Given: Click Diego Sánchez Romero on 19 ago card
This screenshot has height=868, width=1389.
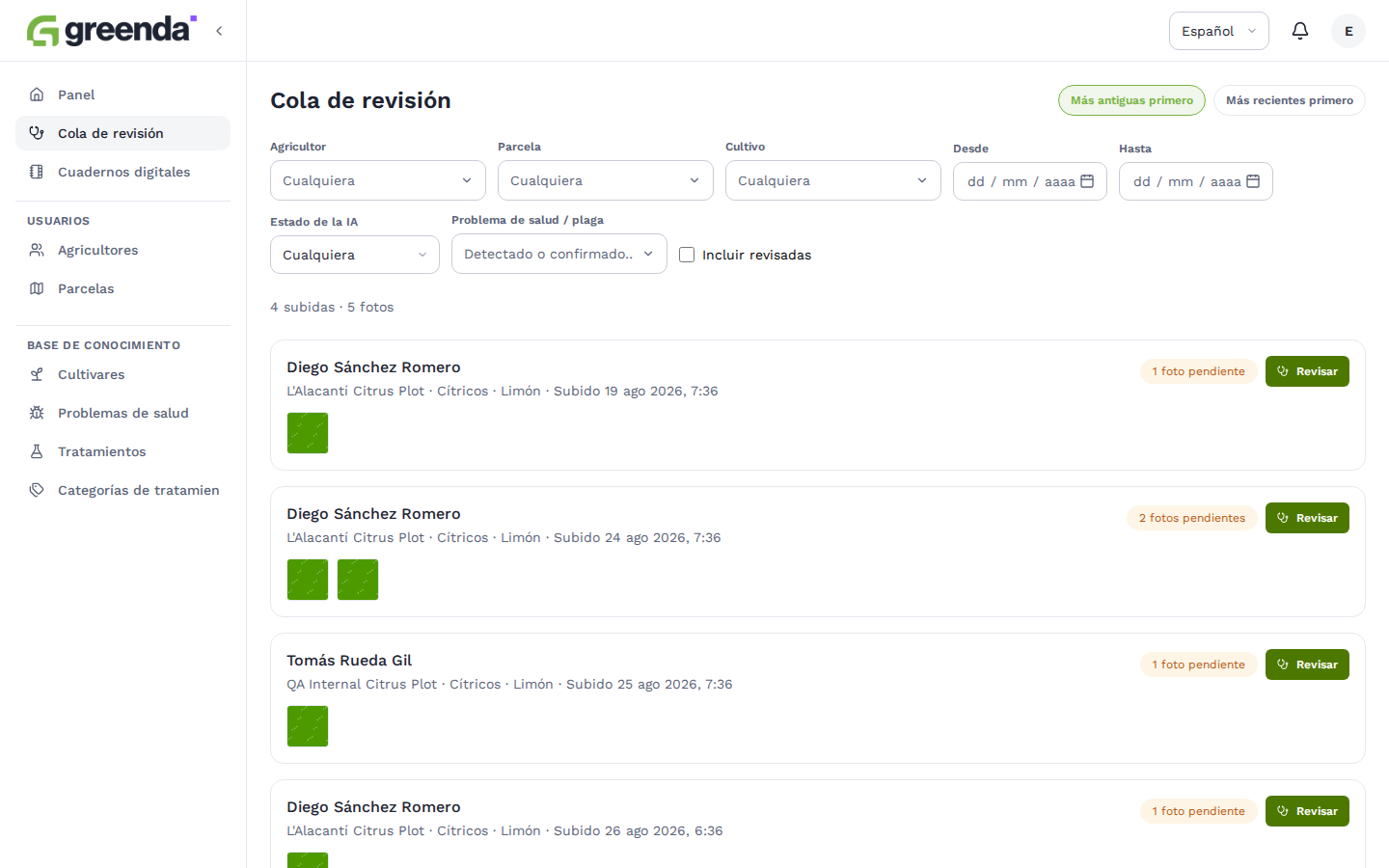Looking at the screenshot, I should [x=373, y=367].
